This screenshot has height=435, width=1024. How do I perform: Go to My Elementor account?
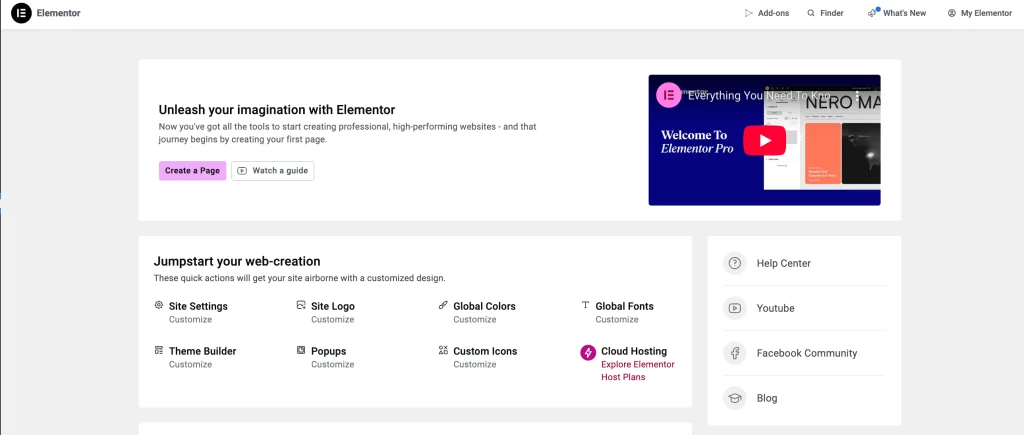[x=979, y=13]
